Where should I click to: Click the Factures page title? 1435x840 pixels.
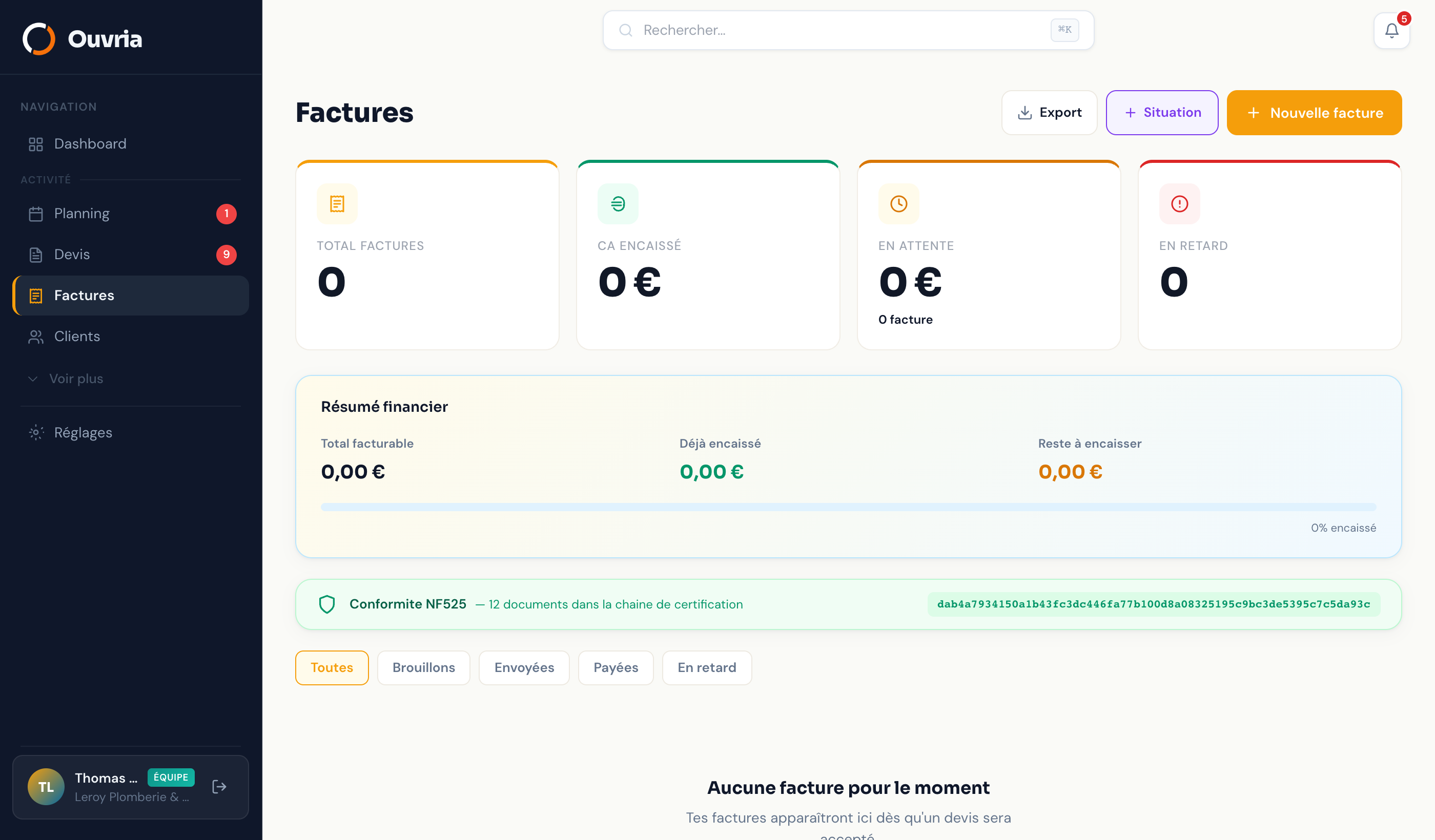354,113
